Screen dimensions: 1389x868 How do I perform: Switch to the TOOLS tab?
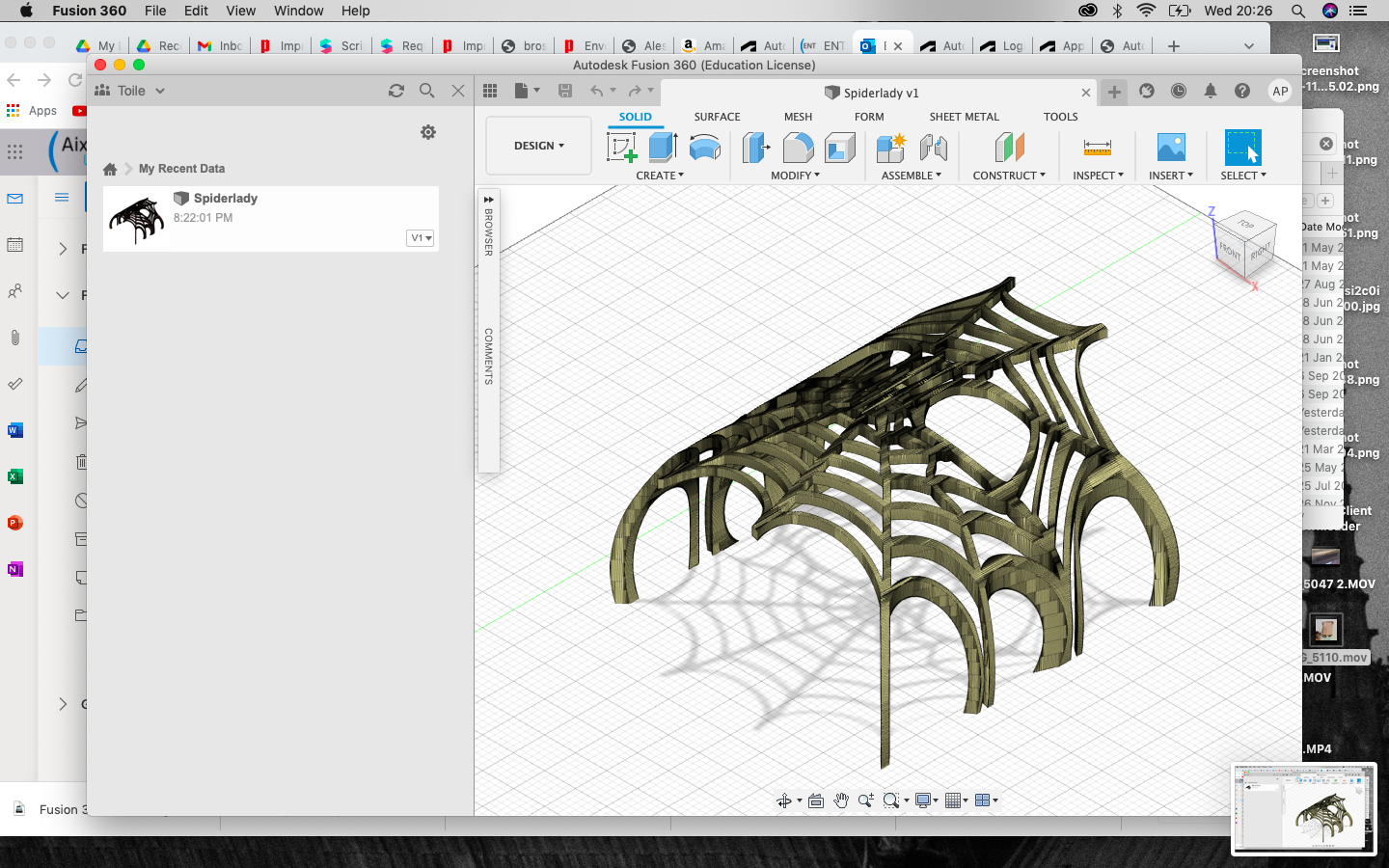[1060, 117]
